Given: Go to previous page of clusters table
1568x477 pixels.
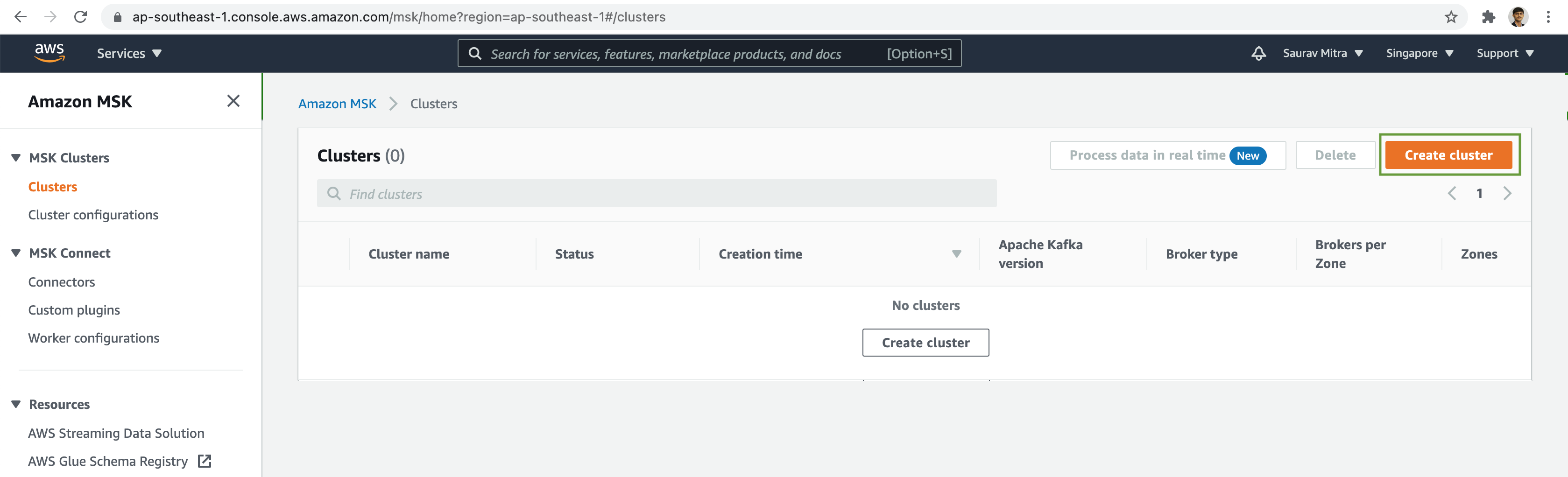Looking at the screenshot, I should click(1452, 194).
